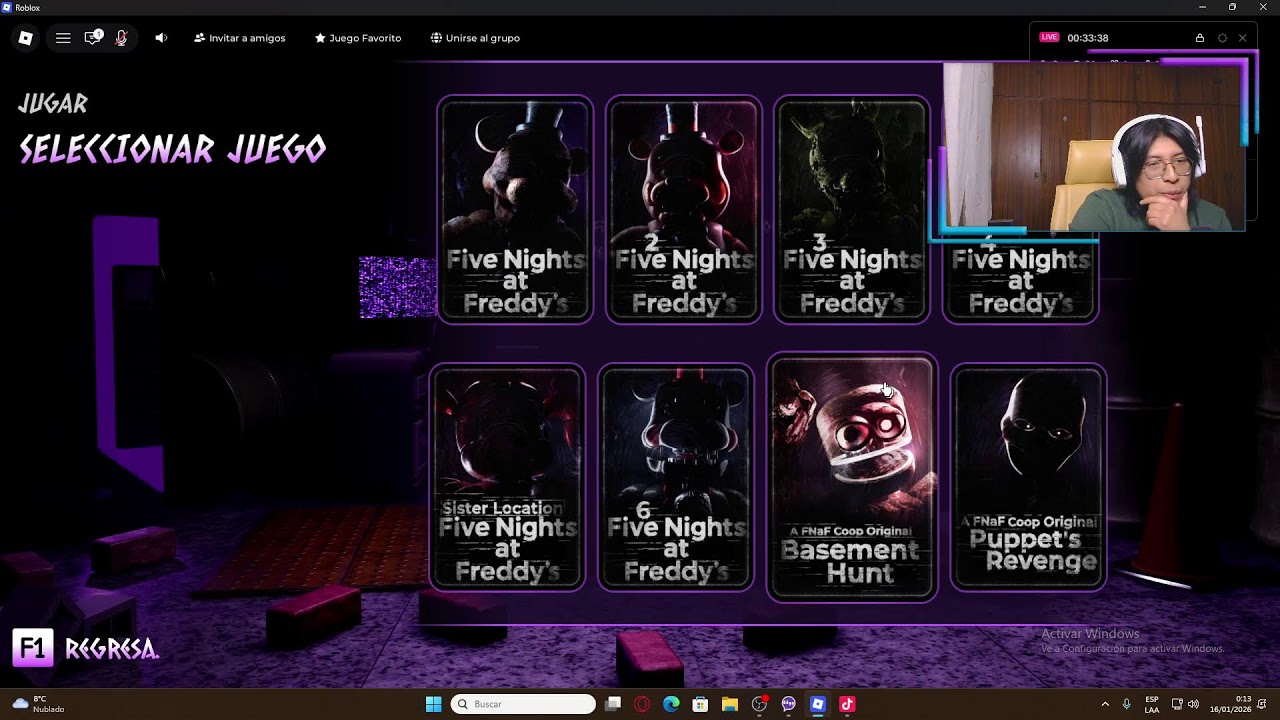Toggle the lock on the stream overlay

(x=1199, y=38)
